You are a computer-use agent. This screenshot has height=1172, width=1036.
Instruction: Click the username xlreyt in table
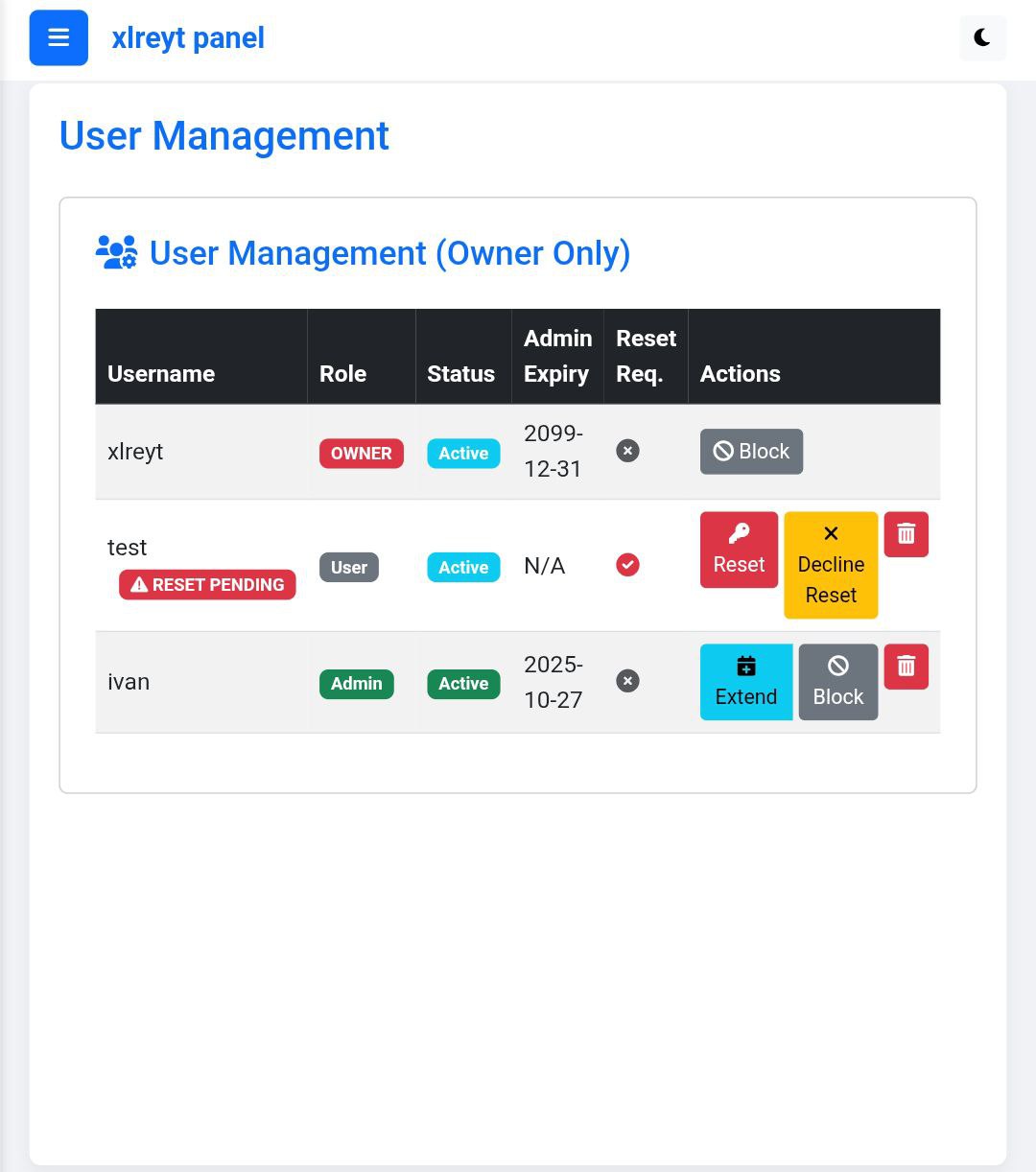[135, 452]
